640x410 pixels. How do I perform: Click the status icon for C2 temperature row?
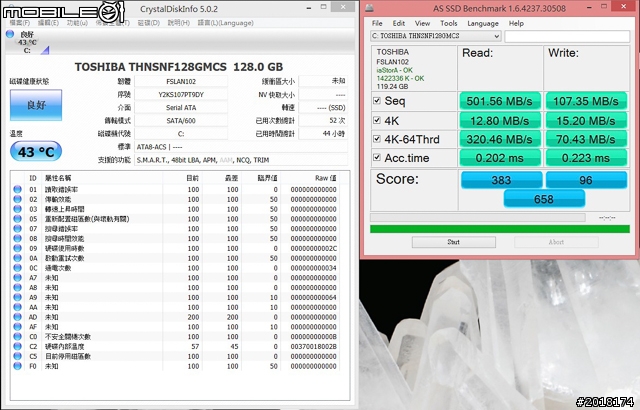(x=17, y=346)
